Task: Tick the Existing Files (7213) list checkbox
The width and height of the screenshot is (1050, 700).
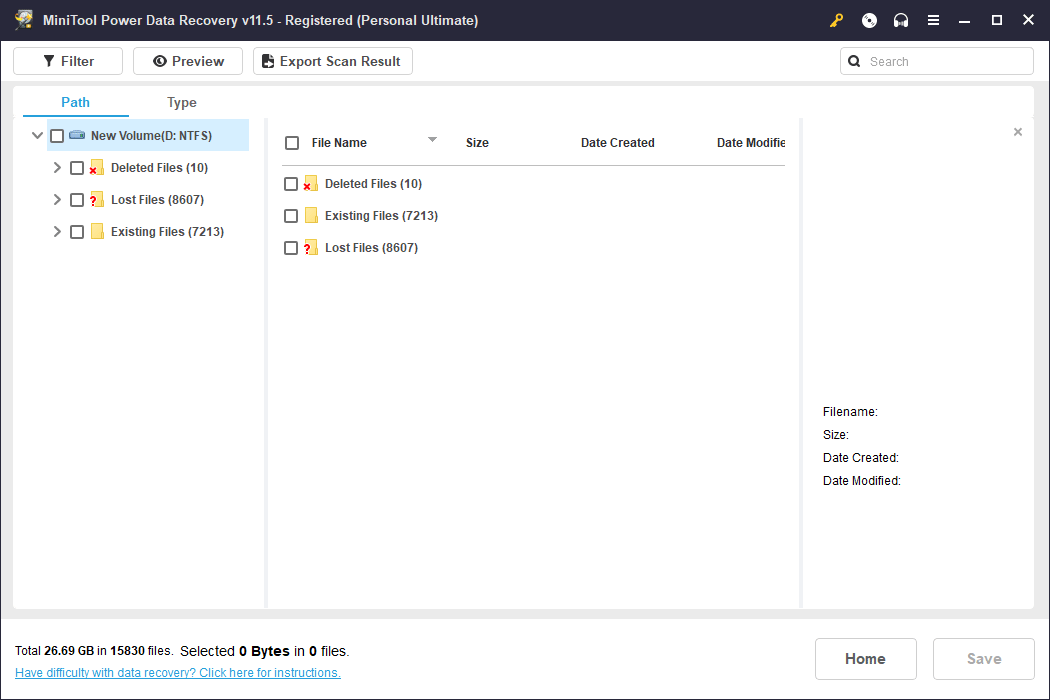Action: click(x=291, y=216)
